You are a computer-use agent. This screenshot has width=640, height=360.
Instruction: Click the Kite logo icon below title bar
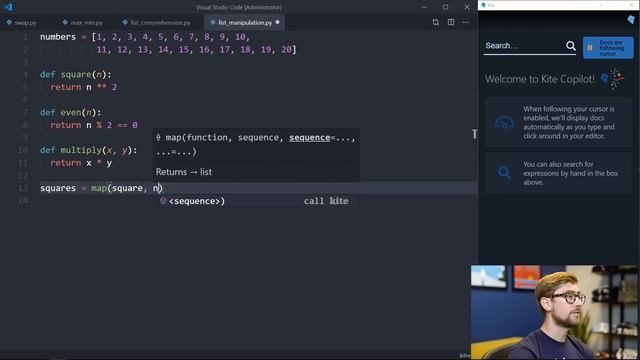pos(631,19)
